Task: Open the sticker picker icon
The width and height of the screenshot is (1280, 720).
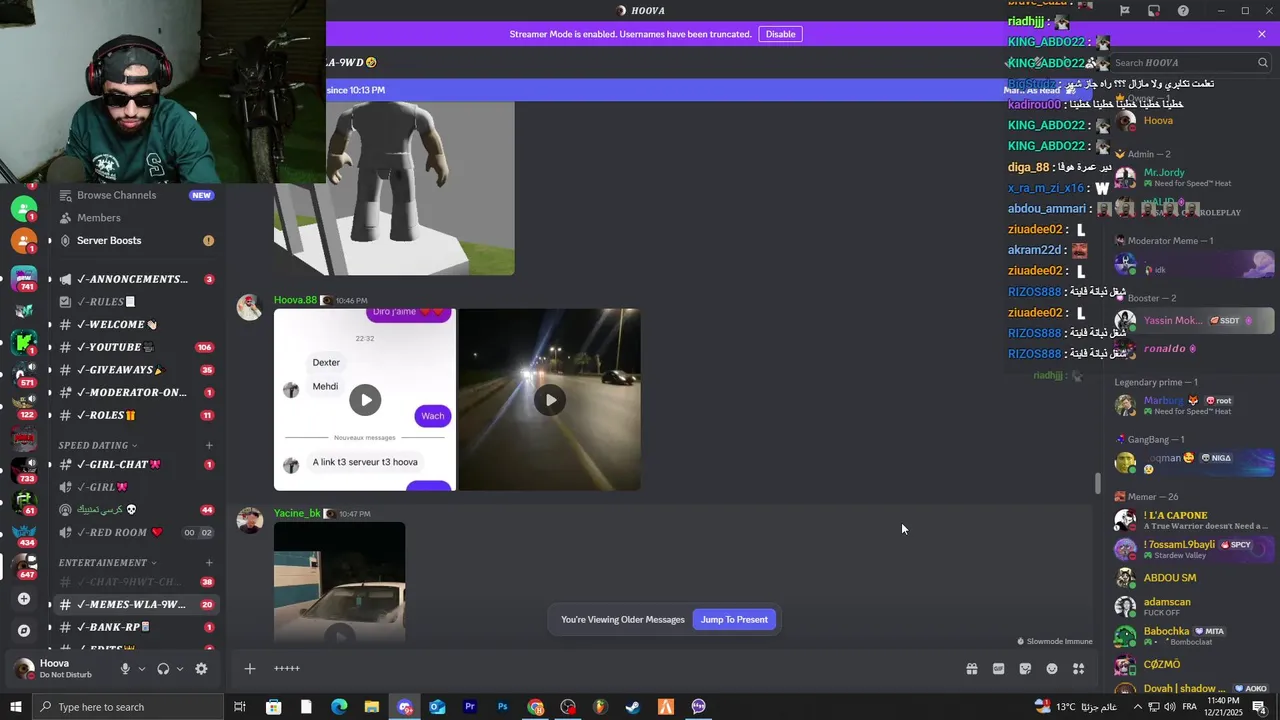Action: tap(1025, 669)
